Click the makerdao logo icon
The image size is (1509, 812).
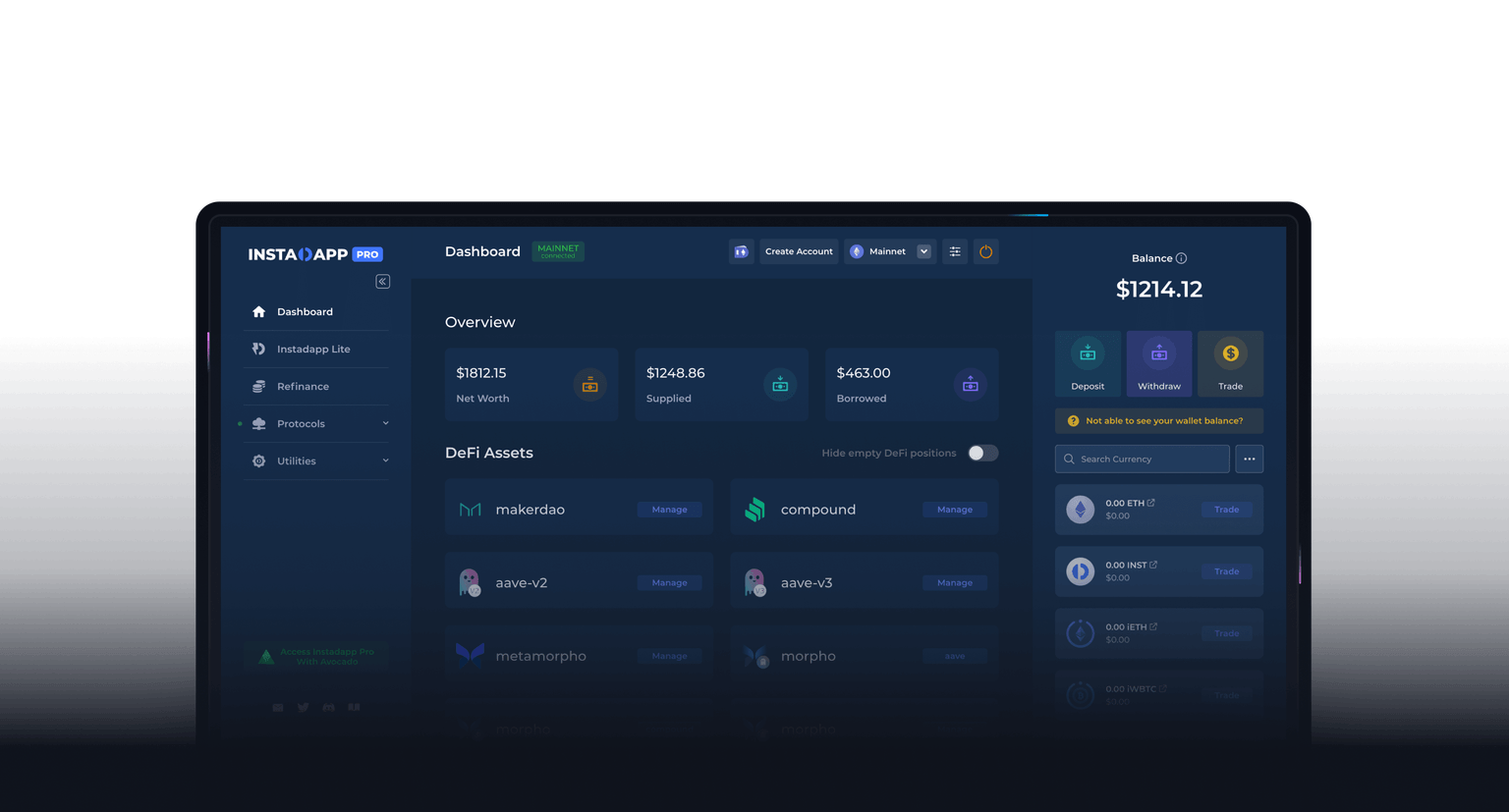471,510
